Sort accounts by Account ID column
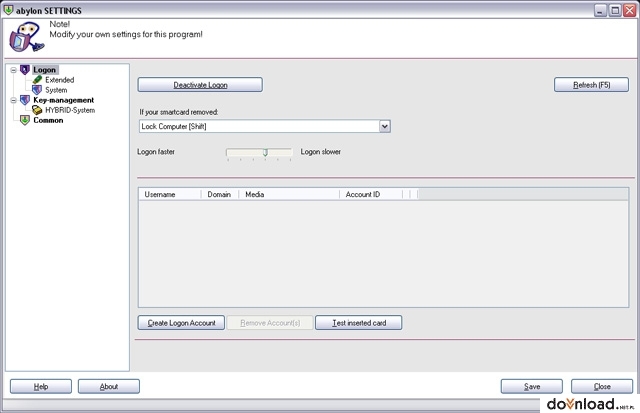Image resolution: width=640 pixels, height=413 pixels. [x=371, y=195]
